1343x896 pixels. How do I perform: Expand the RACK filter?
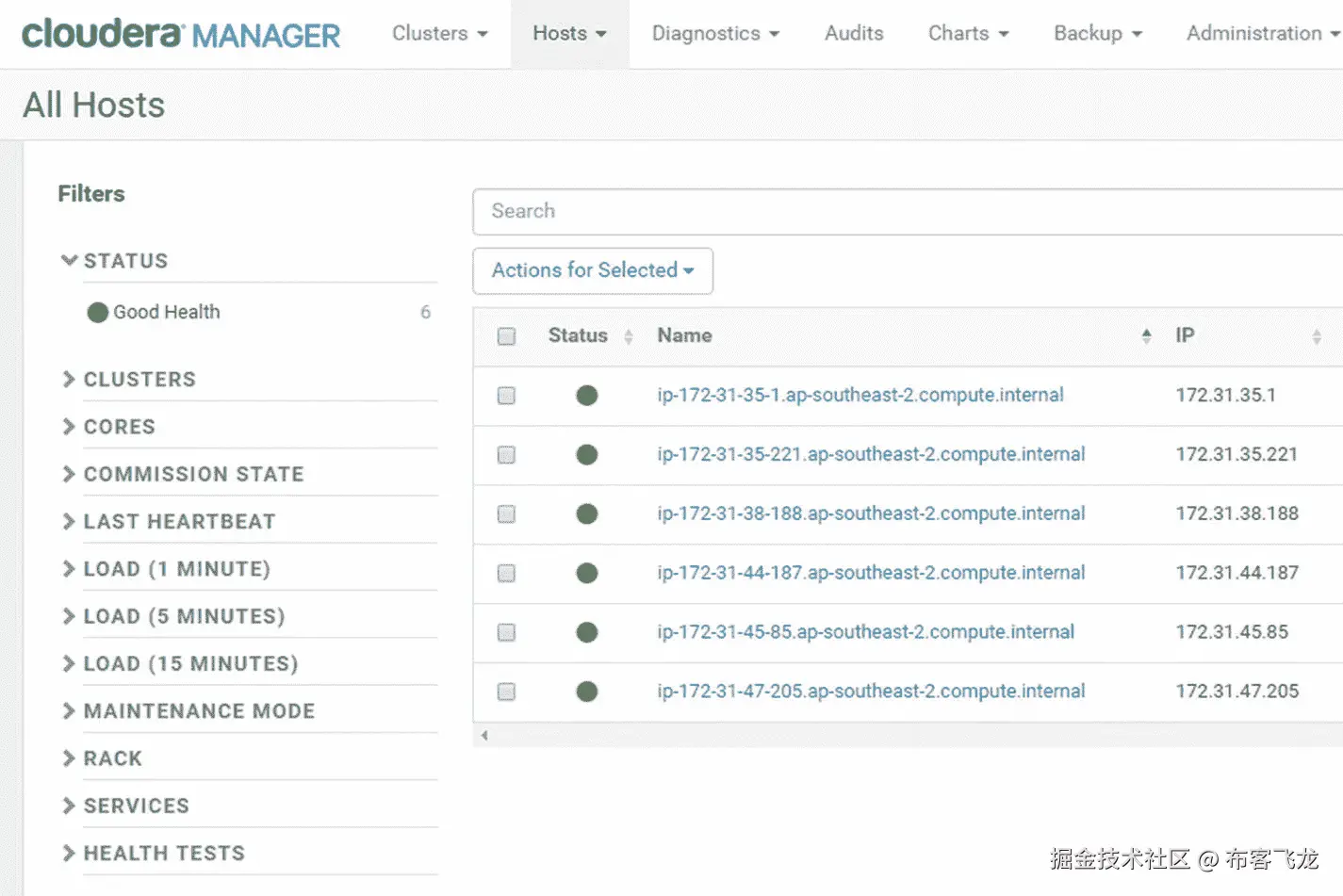[102, 758]
